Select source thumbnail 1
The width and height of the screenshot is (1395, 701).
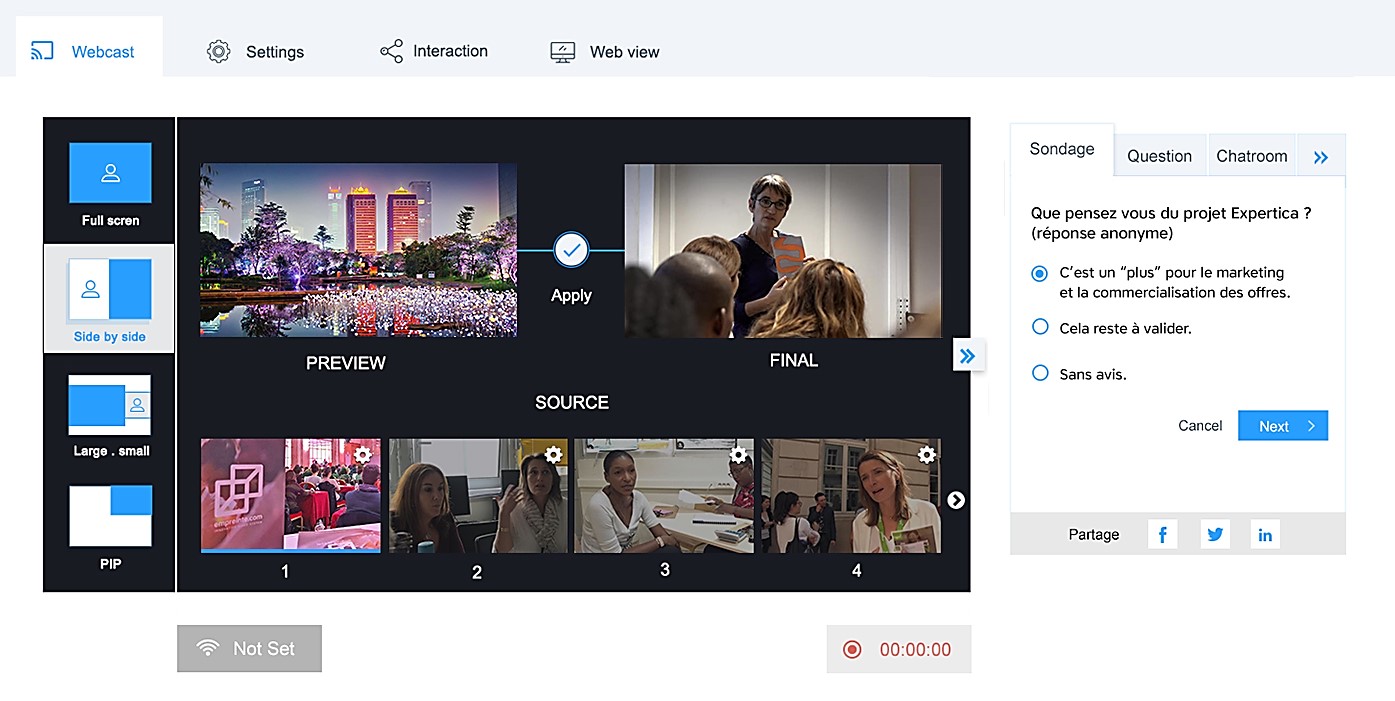point(291,495)
